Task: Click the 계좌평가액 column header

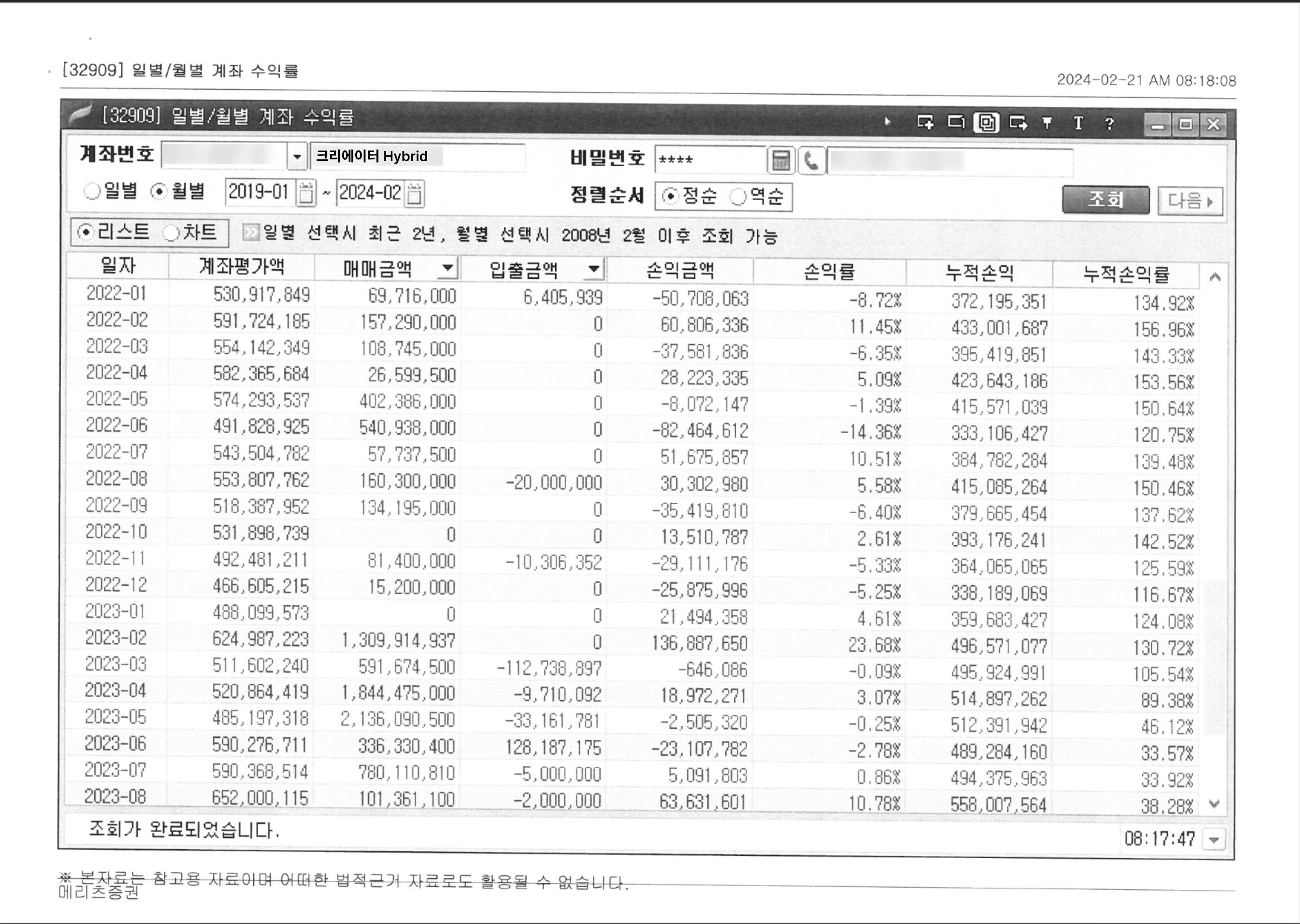Action: point(241,266)
